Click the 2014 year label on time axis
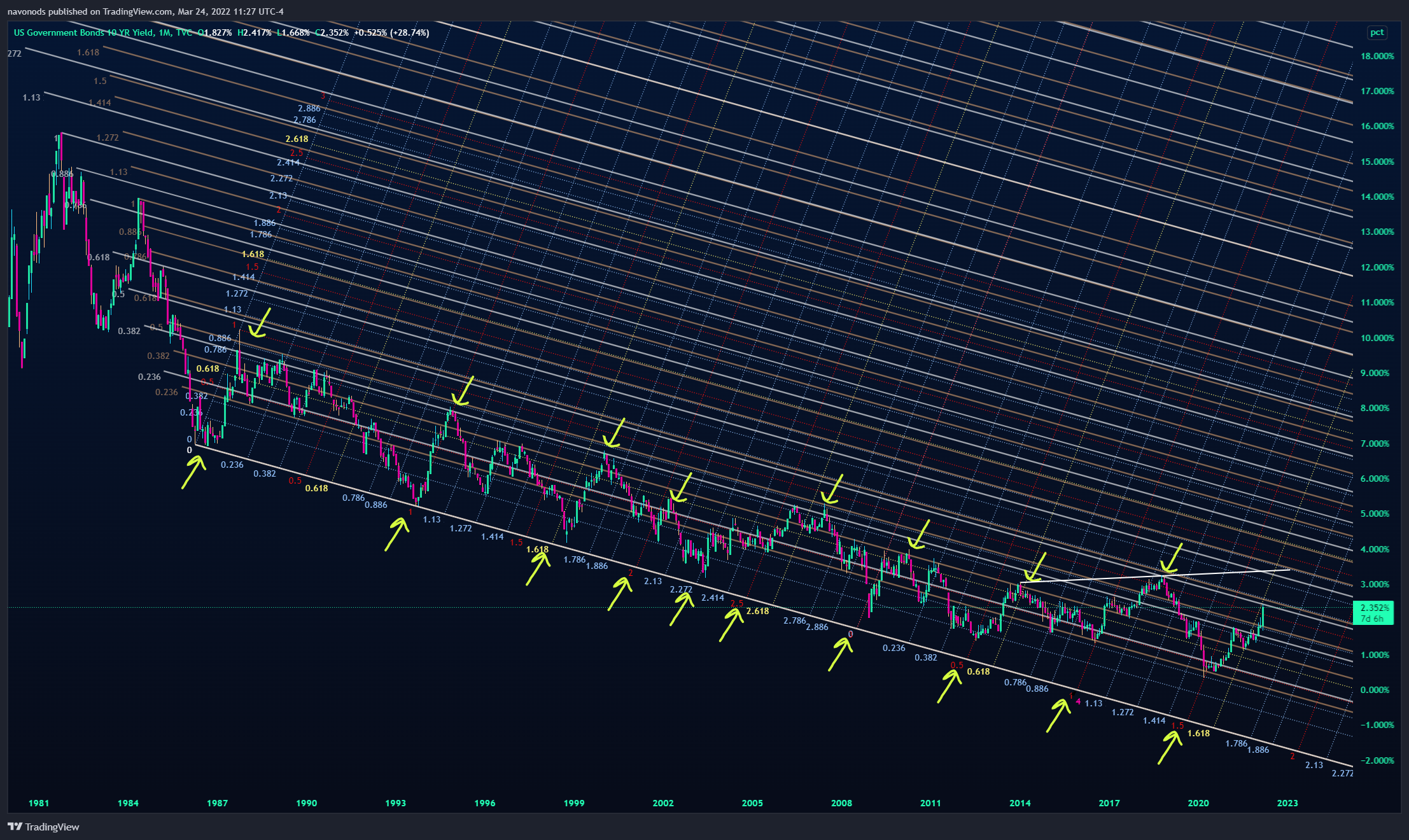This screenshot has height=840, width=1409. [1020, 803]
